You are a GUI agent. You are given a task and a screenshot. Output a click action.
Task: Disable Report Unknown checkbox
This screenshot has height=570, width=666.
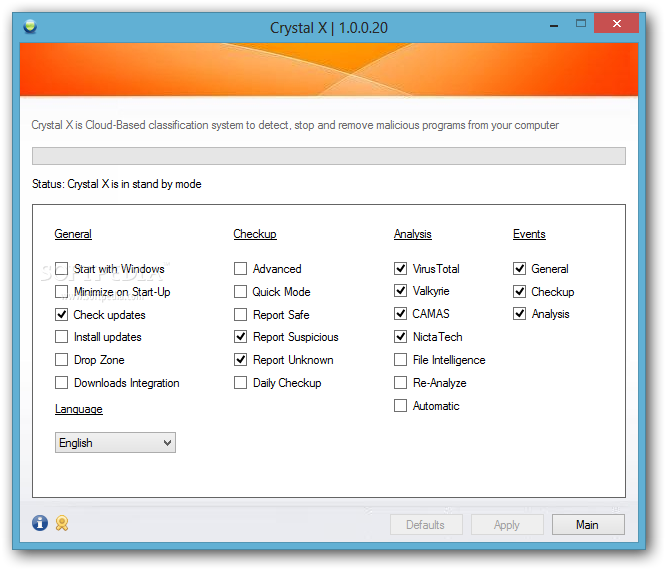[240, 359]
